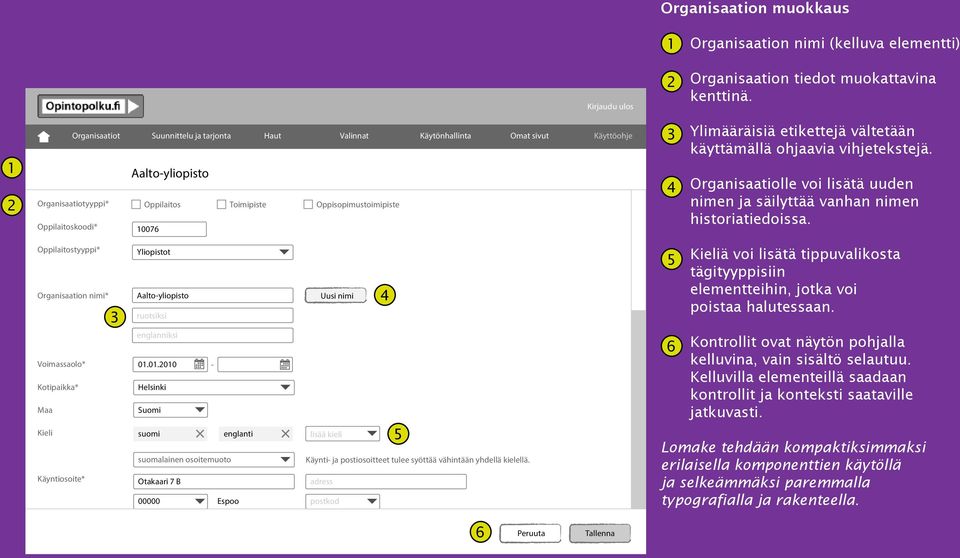Open the Valinnat menu

click(x=354, y=136)
